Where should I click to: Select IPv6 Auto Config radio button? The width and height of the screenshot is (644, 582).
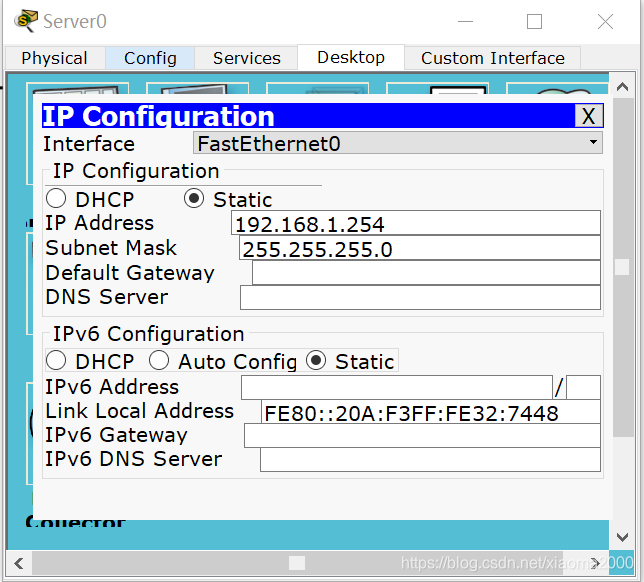[159, 361]
